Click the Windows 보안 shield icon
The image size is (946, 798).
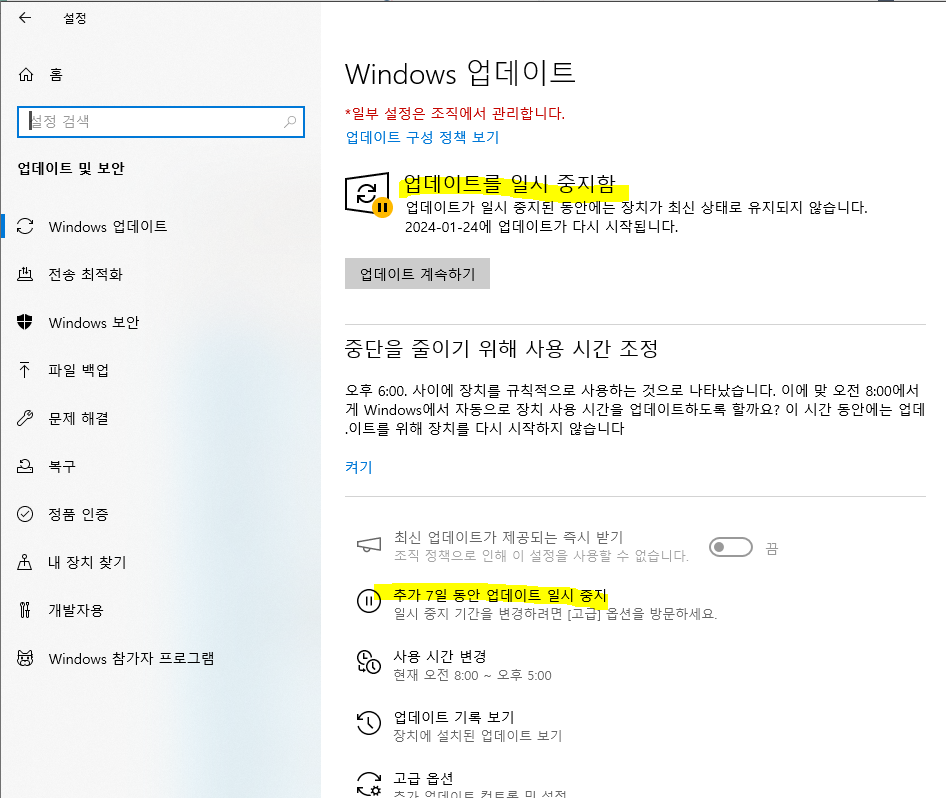(x=25, y=322)
